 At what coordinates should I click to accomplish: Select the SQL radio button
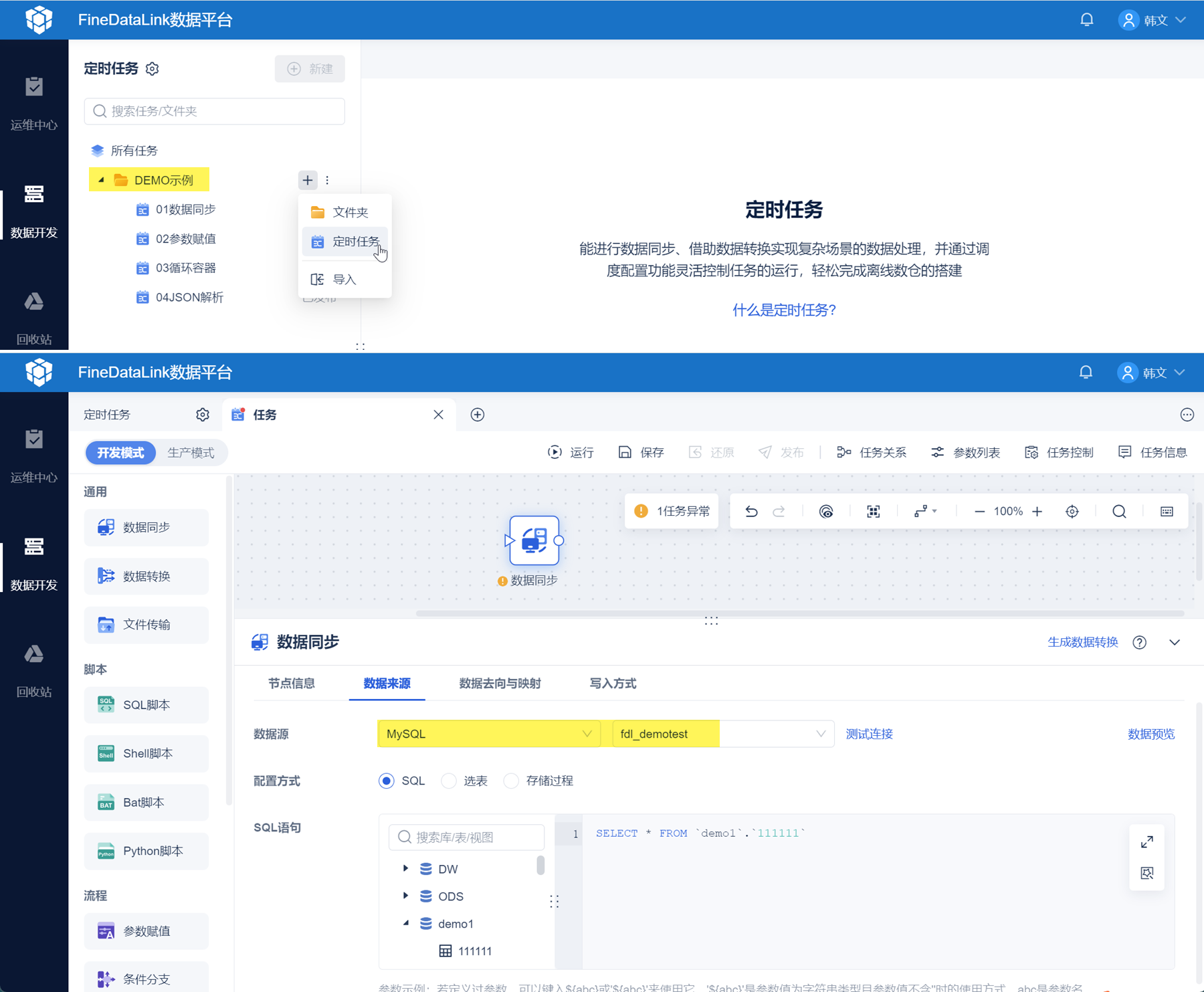(387, 781)
